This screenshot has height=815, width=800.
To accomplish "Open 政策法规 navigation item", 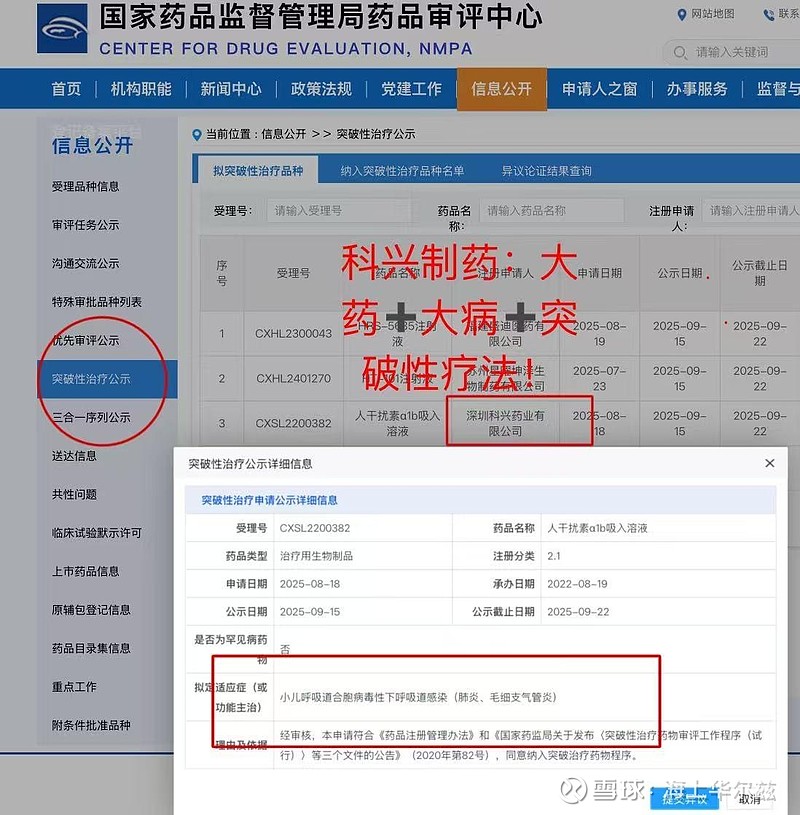I will click(321, 89).
